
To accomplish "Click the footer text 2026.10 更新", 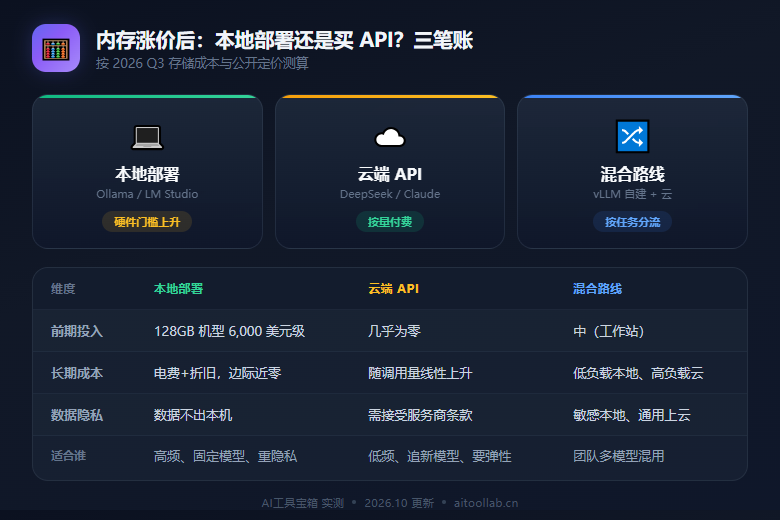I will point(399,503).
